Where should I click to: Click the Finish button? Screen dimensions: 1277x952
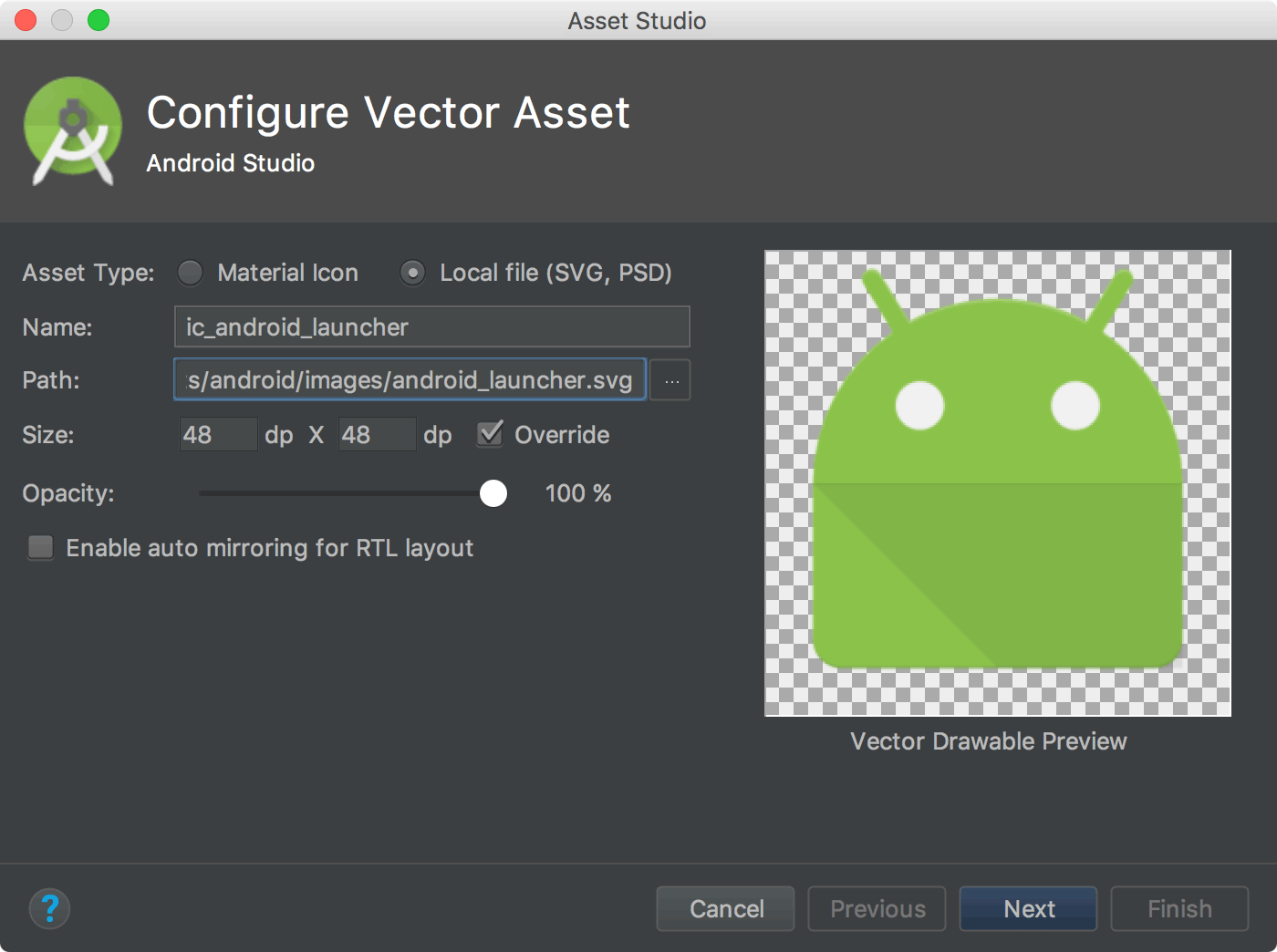coord(1178,908)
